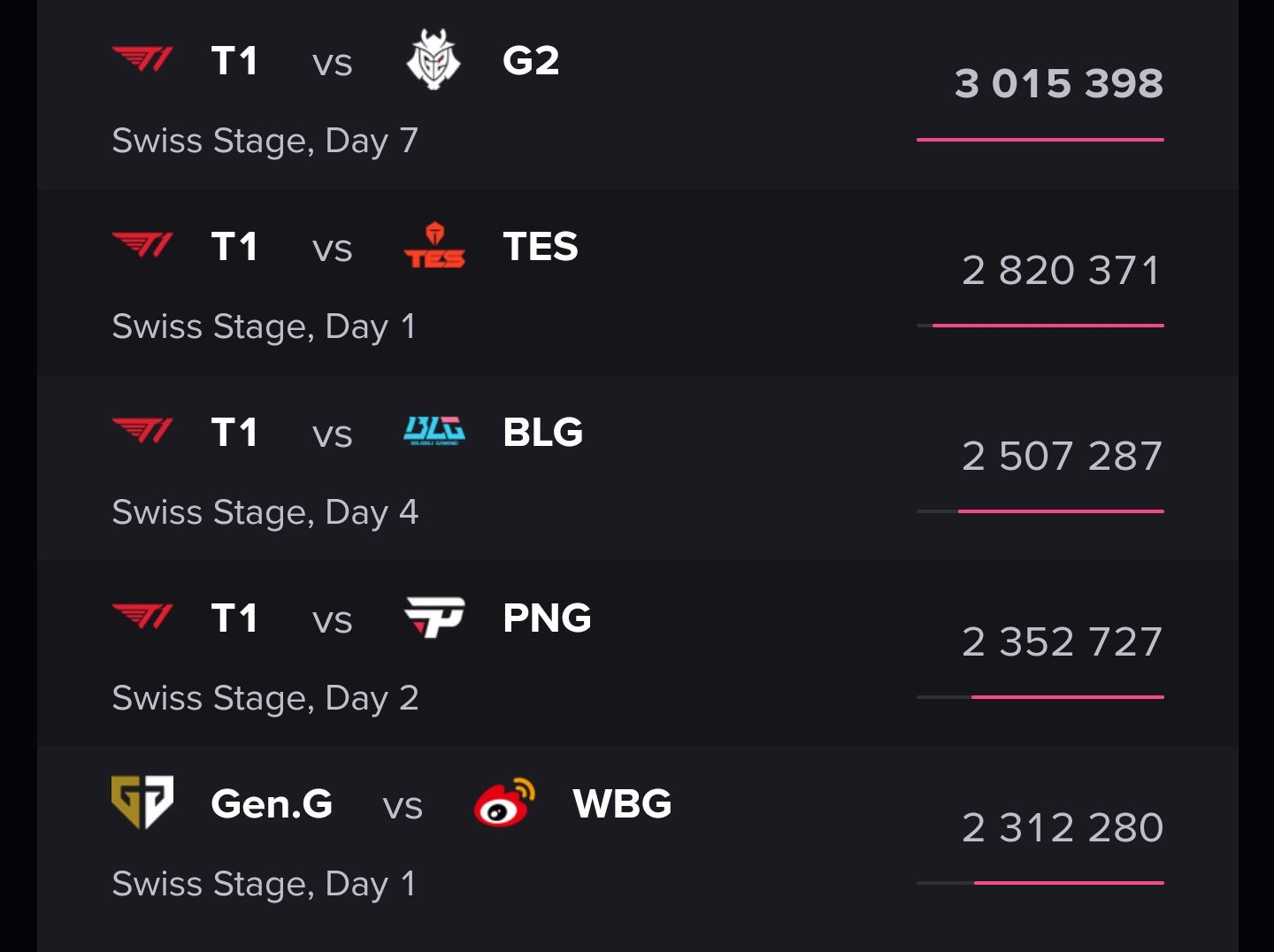Screen dimensions: 1274x952
Task: Open Swiss Stage, Day 4 match details
Action: [x=265, y=512]
